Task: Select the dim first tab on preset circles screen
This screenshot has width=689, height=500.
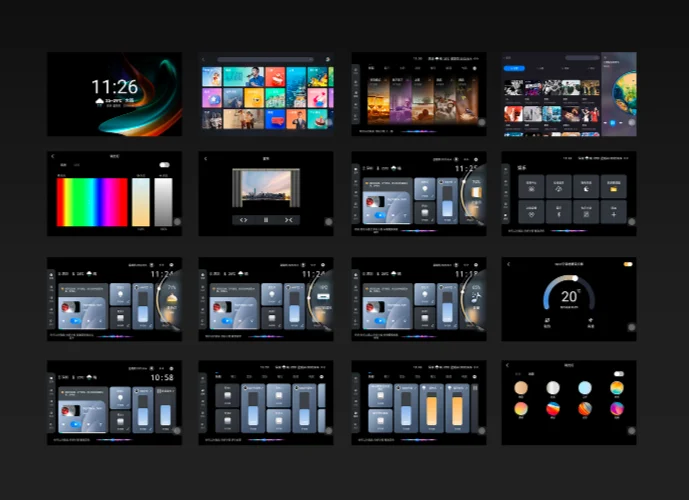Action: tap(518, 374)
